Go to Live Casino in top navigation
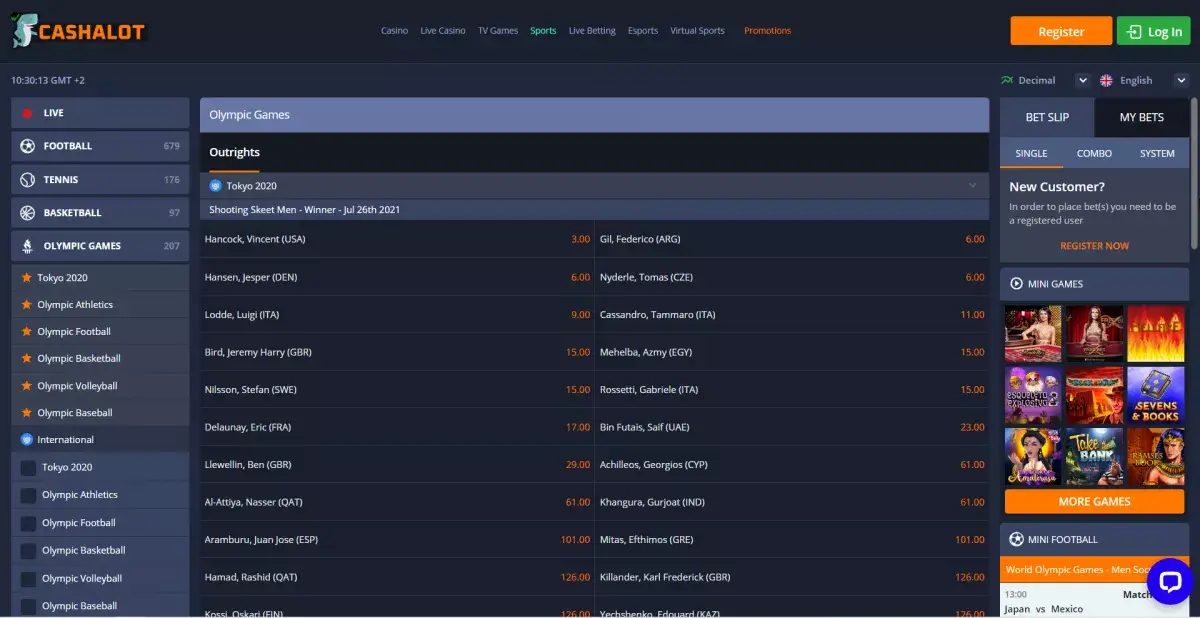Viewport: 1200px width, 618px height. point(443,31)
